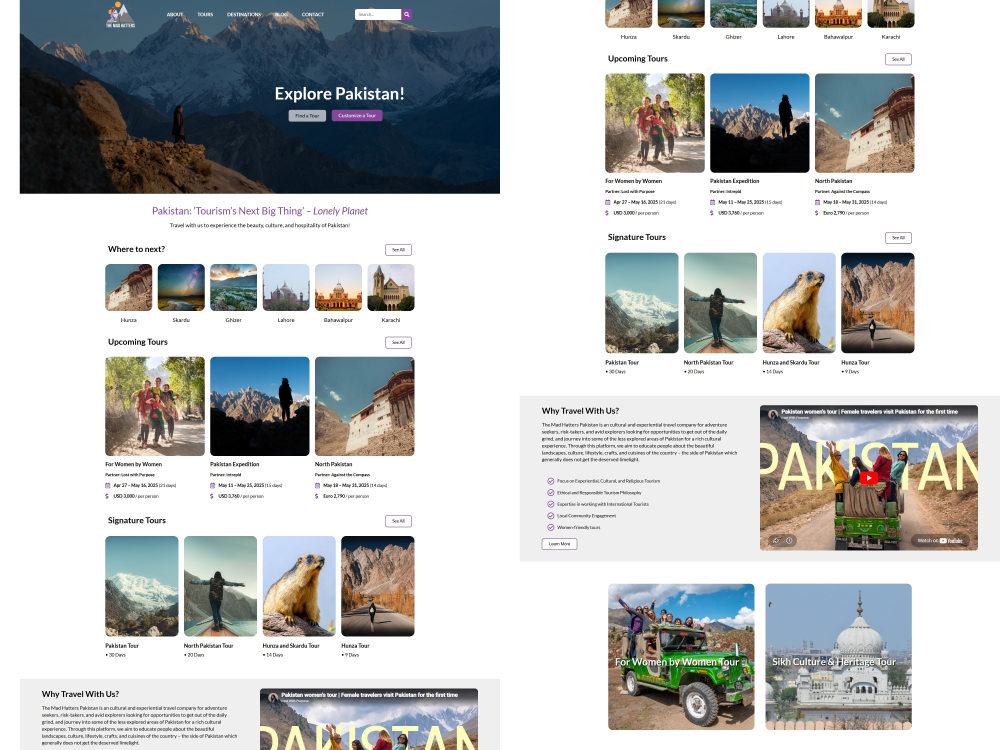The height and width of the screenshot is (750, 1000).
Task: Select Bahawalpur destination thumbnail in left mockup
Action: click(339, 288)
